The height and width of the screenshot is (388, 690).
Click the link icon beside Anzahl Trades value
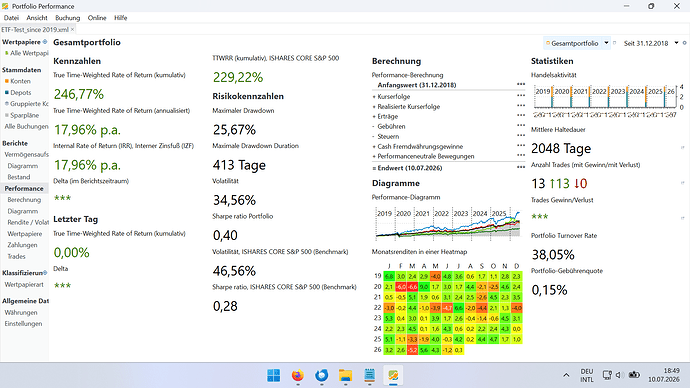[x=683, y=183]
